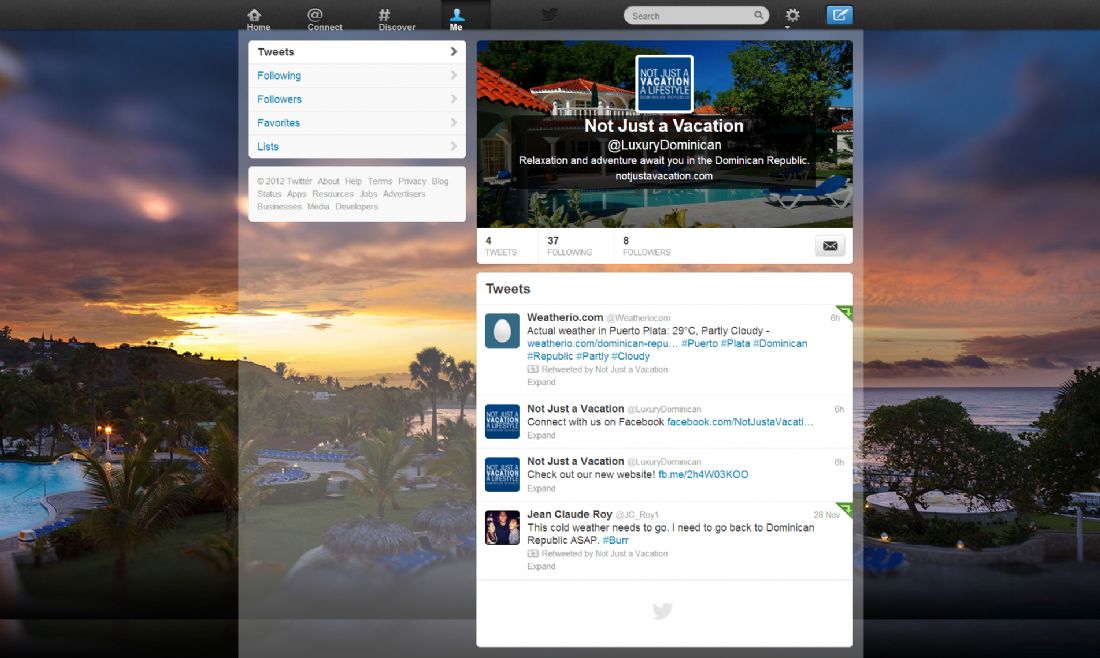Click avatar of the Connect with us on Facebook tweet
Image resolution: width=1100 pixels, height=658 pixels.
tap(502, 422)
